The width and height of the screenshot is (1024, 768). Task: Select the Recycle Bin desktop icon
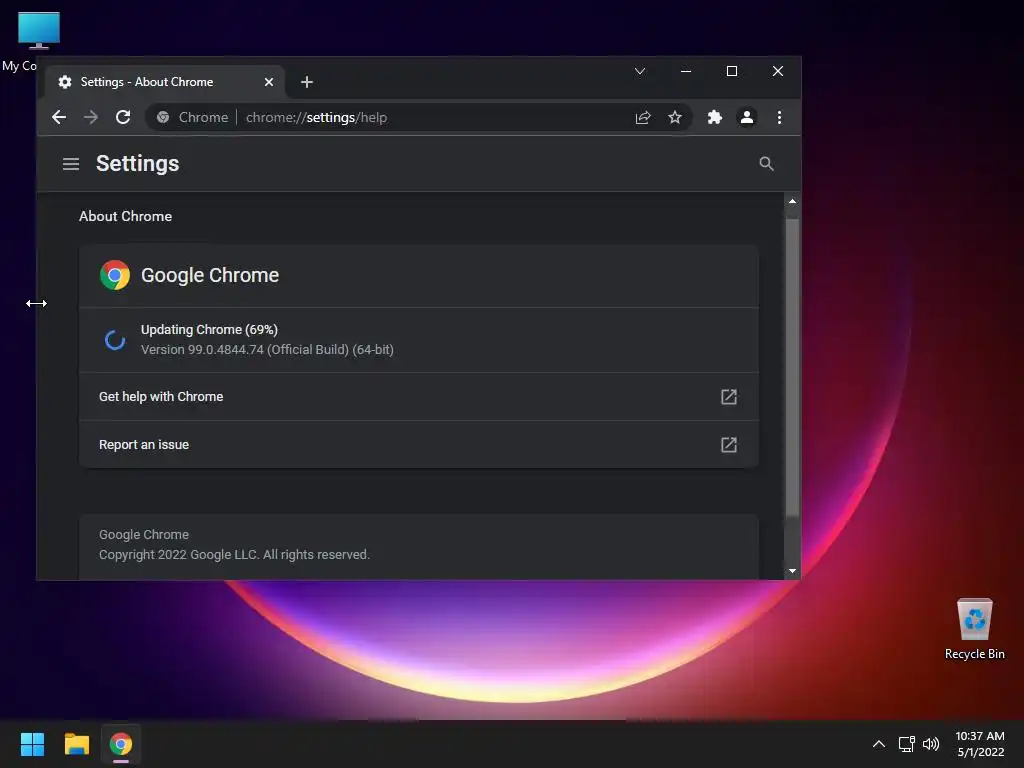[974, 629]
